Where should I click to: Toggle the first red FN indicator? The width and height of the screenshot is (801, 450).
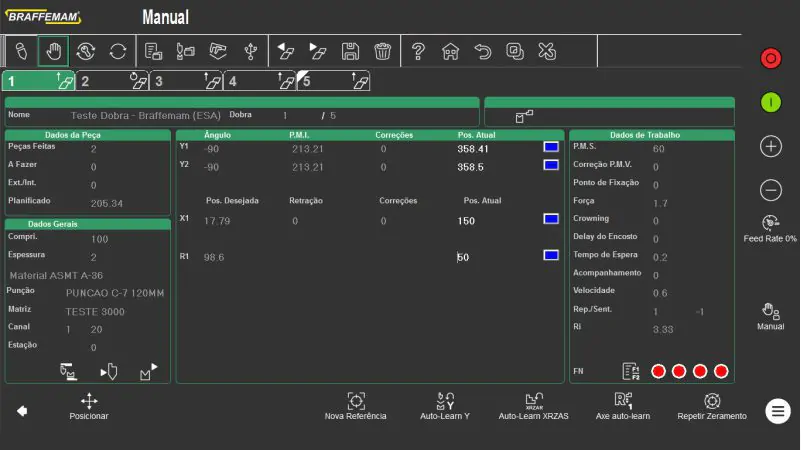click(x=658, y=371)
